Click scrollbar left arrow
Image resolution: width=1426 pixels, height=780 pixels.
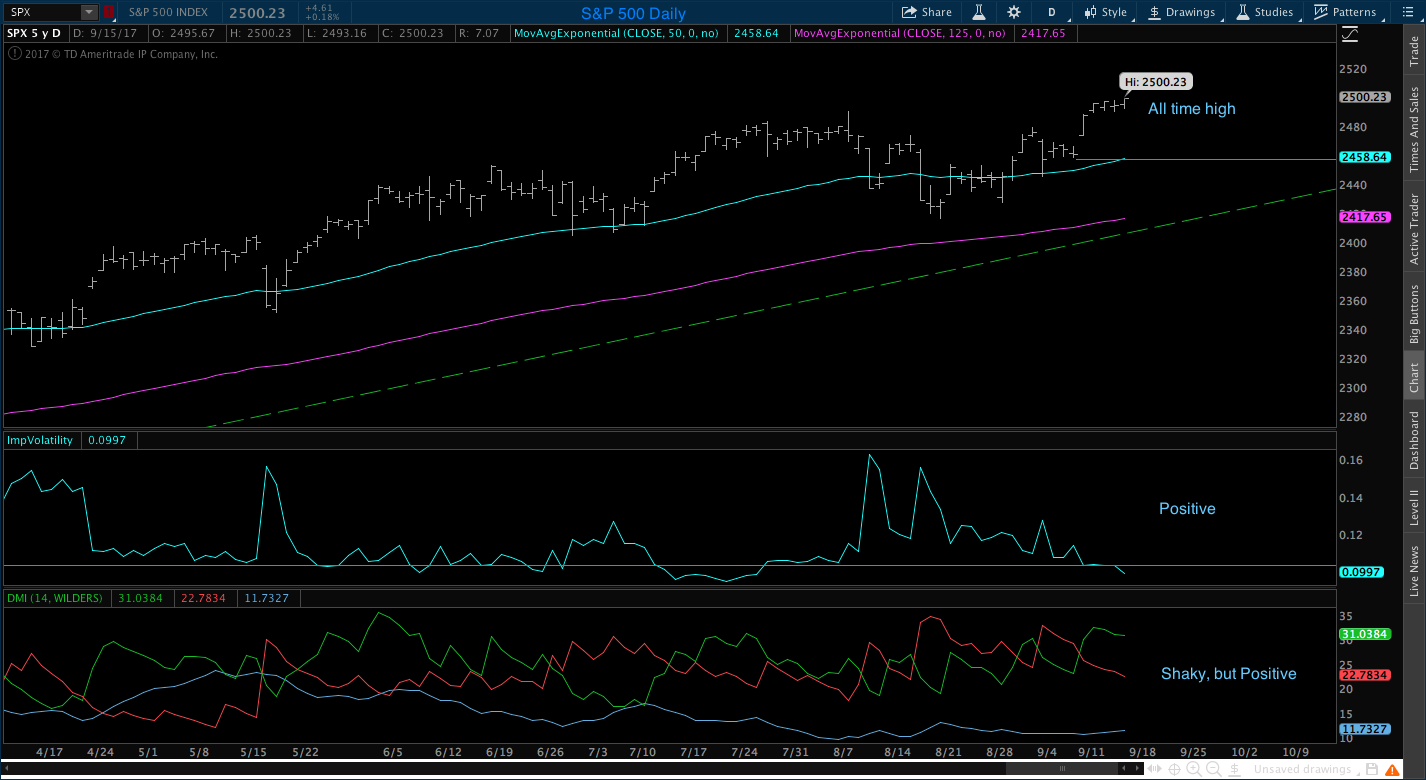[x=1124, y=768]
